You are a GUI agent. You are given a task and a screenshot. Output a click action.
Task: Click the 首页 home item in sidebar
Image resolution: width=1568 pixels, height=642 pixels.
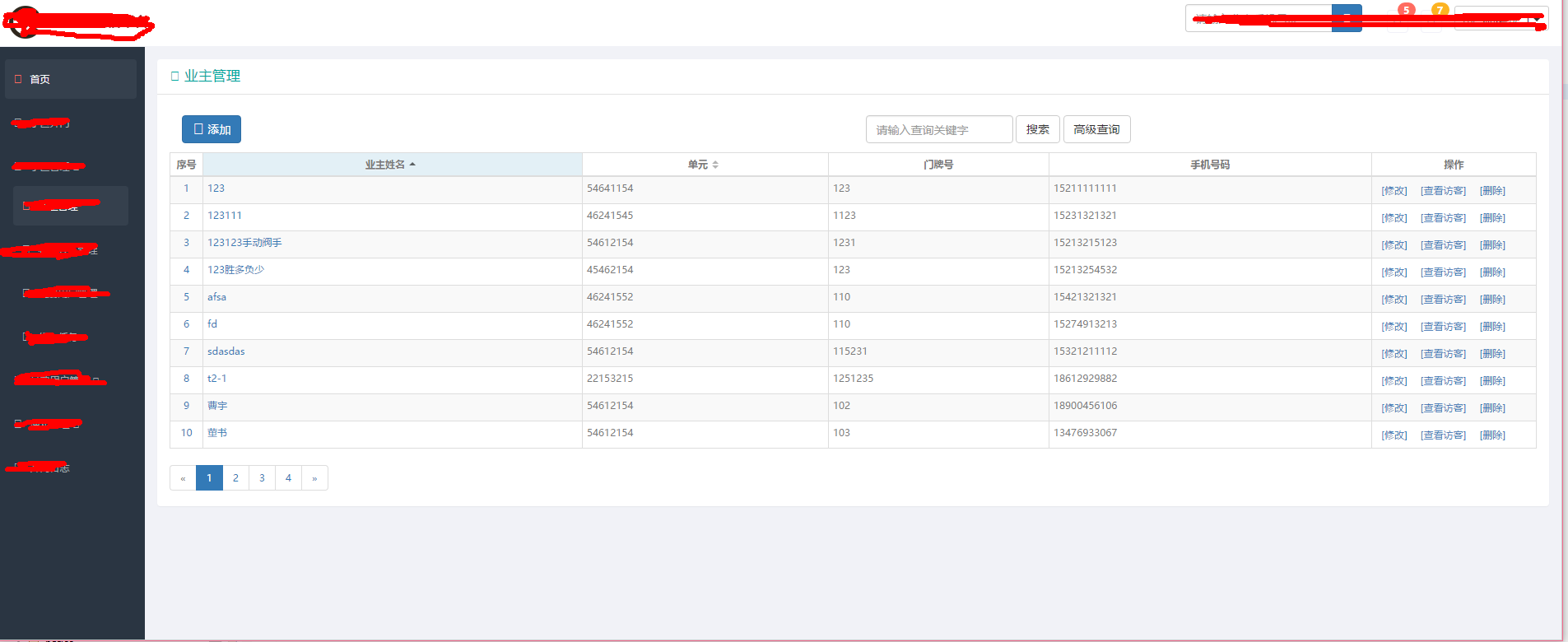click(x=40, y=79)
